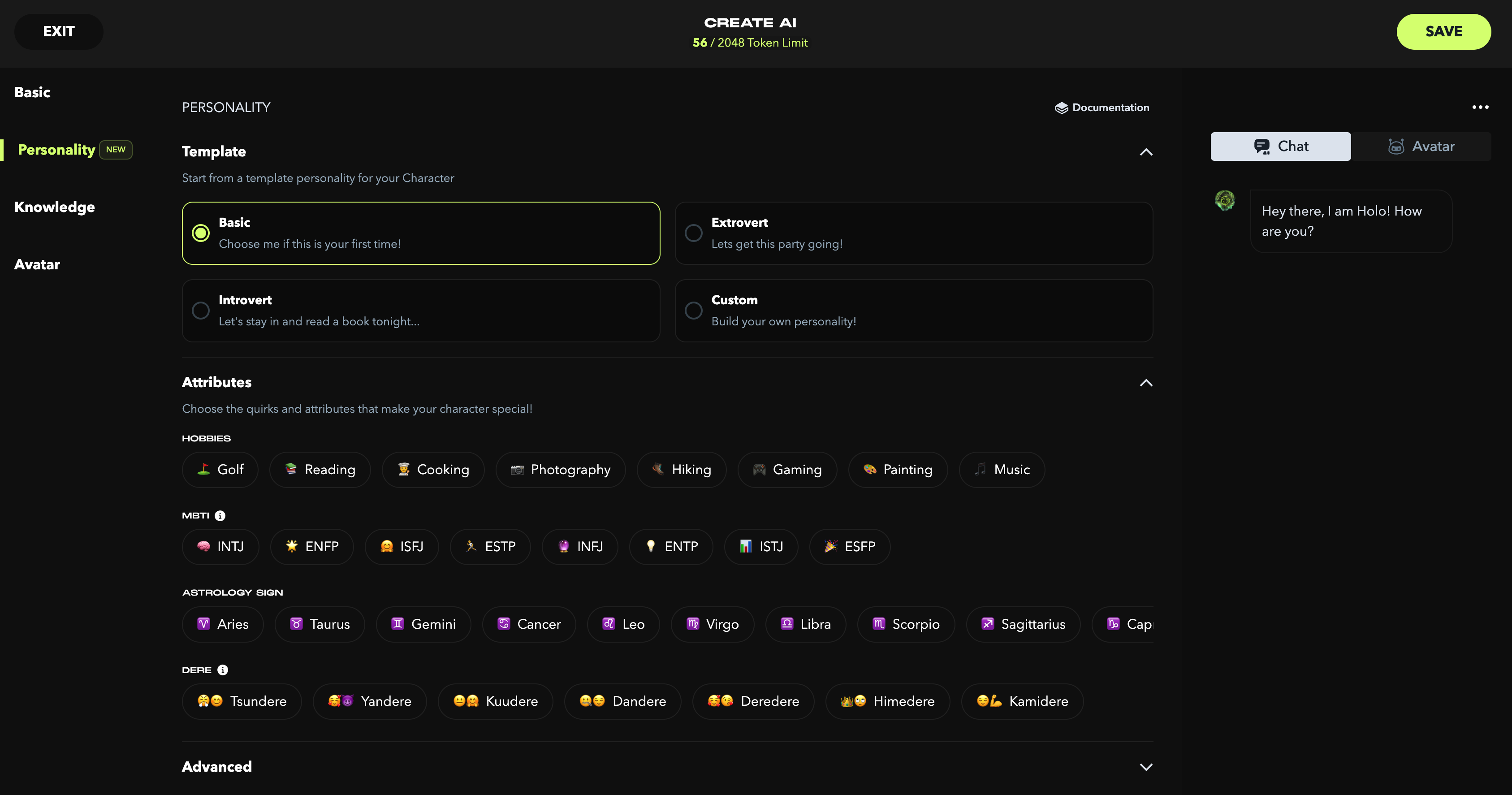Viewport: 1512px width, 795px height.
Task: Click the EXIT button
Action: [x=59, y=32]
